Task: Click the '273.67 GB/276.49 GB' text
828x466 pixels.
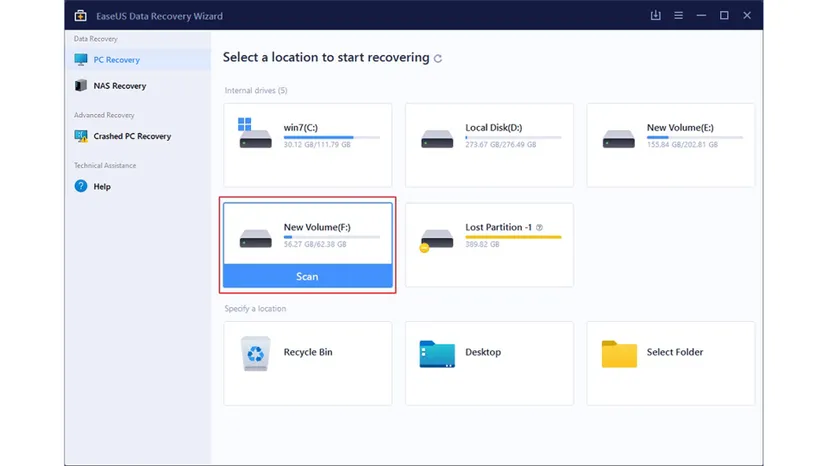Action: [501, 144]
